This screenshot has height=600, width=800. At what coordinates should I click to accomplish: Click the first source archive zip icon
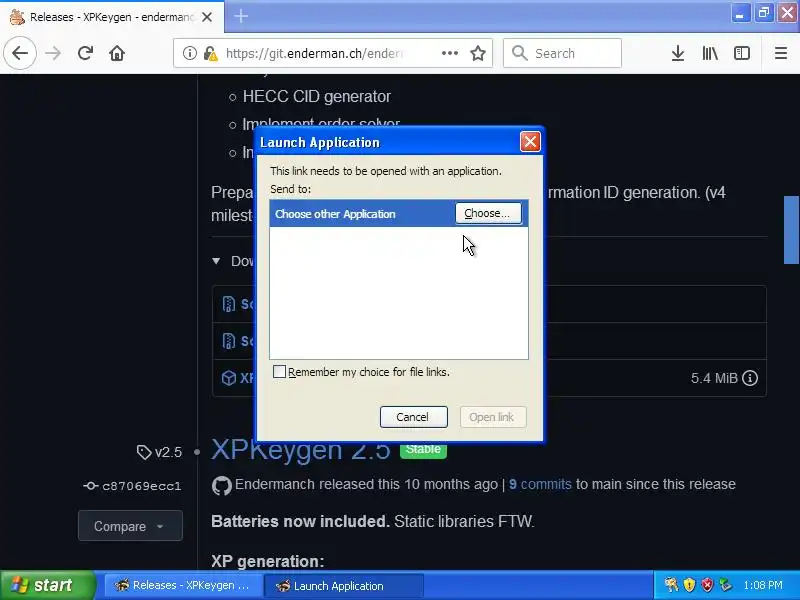pyautogui.click(x=229, y=304)
